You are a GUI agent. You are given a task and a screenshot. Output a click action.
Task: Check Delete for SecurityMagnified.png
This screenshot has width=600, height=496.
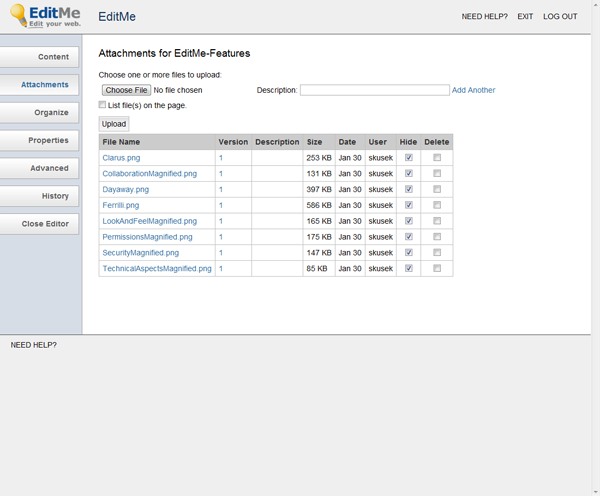pyautogui.click(x=437, y=252)
